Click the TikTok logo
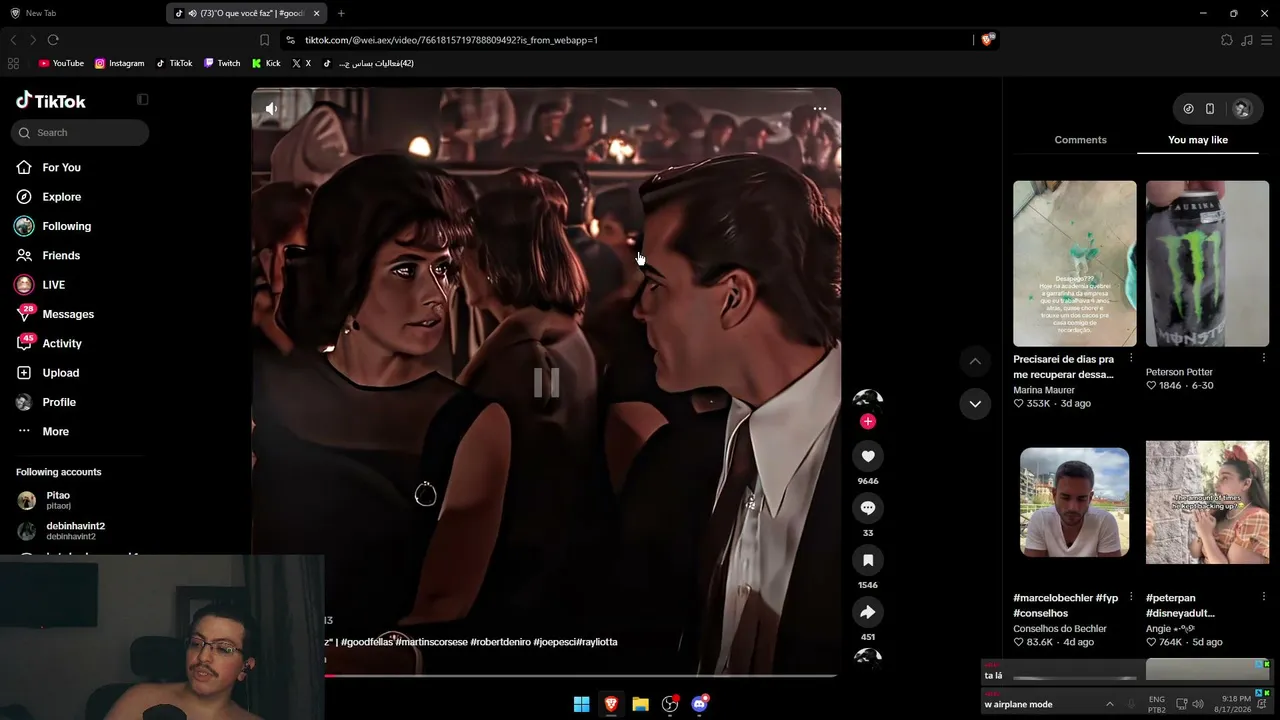This screenshot has width=1280, height=720. (x=51, y=101)
